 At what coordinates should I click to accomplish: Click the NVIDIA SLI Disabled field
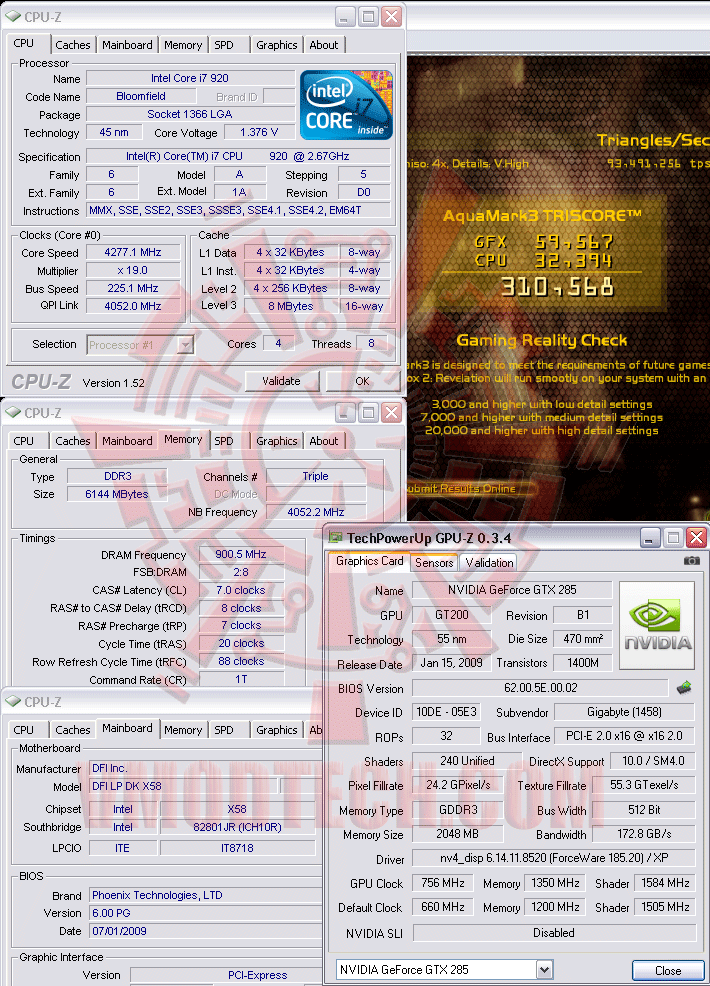tap(554, 933)
